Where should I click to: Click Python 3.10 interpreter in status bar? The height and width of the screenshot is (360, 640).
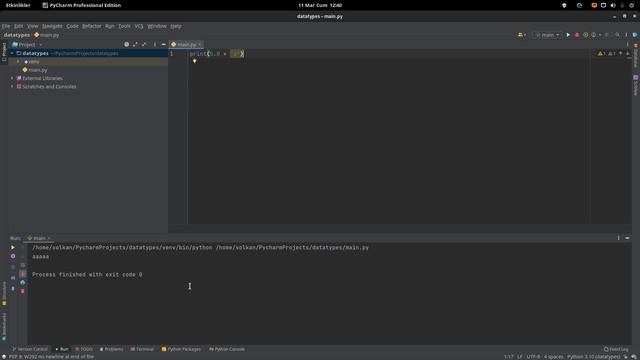pos(593,357)
